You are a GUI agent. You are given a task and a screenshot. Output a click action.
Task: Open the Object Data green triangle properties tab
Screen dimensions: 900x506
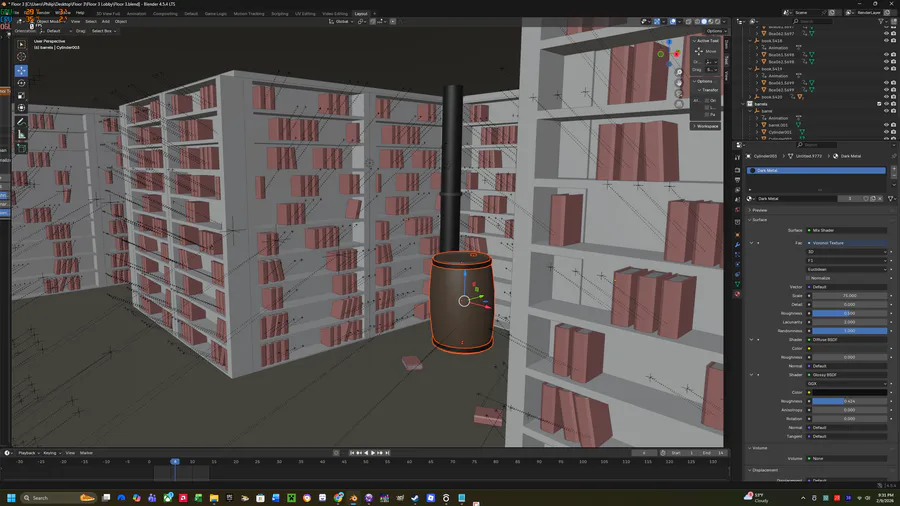coord(738,284)
